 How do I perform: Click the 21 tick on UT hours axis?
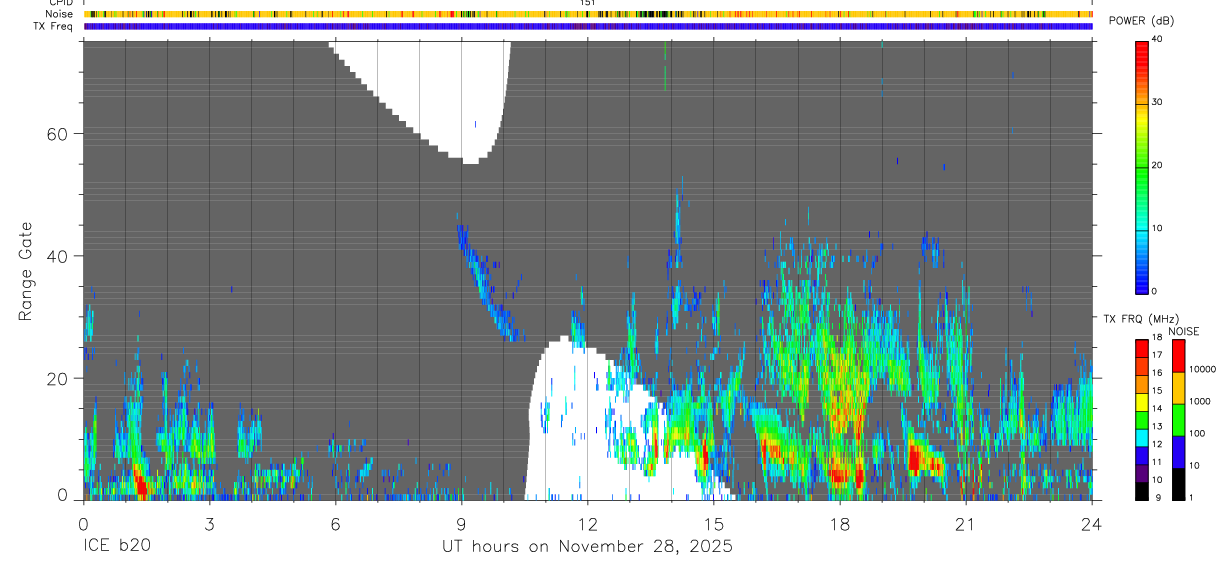click(965, 523)
